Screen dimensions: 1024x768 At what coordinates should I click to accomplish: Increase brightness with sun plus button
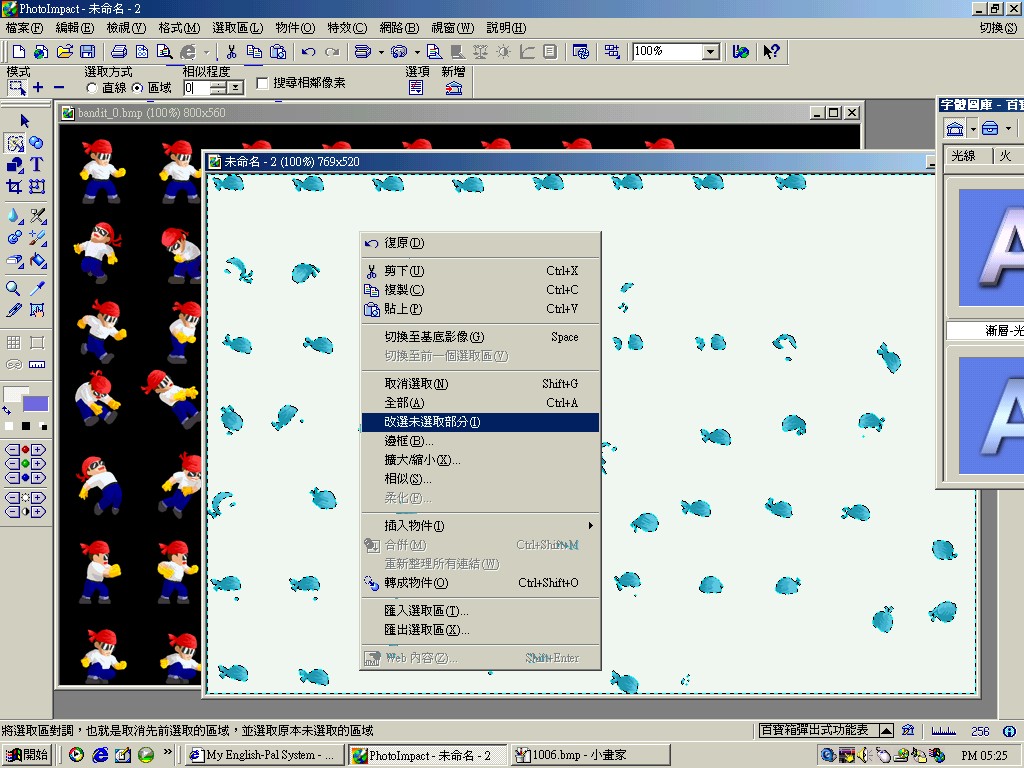click(x=38, y=498)
